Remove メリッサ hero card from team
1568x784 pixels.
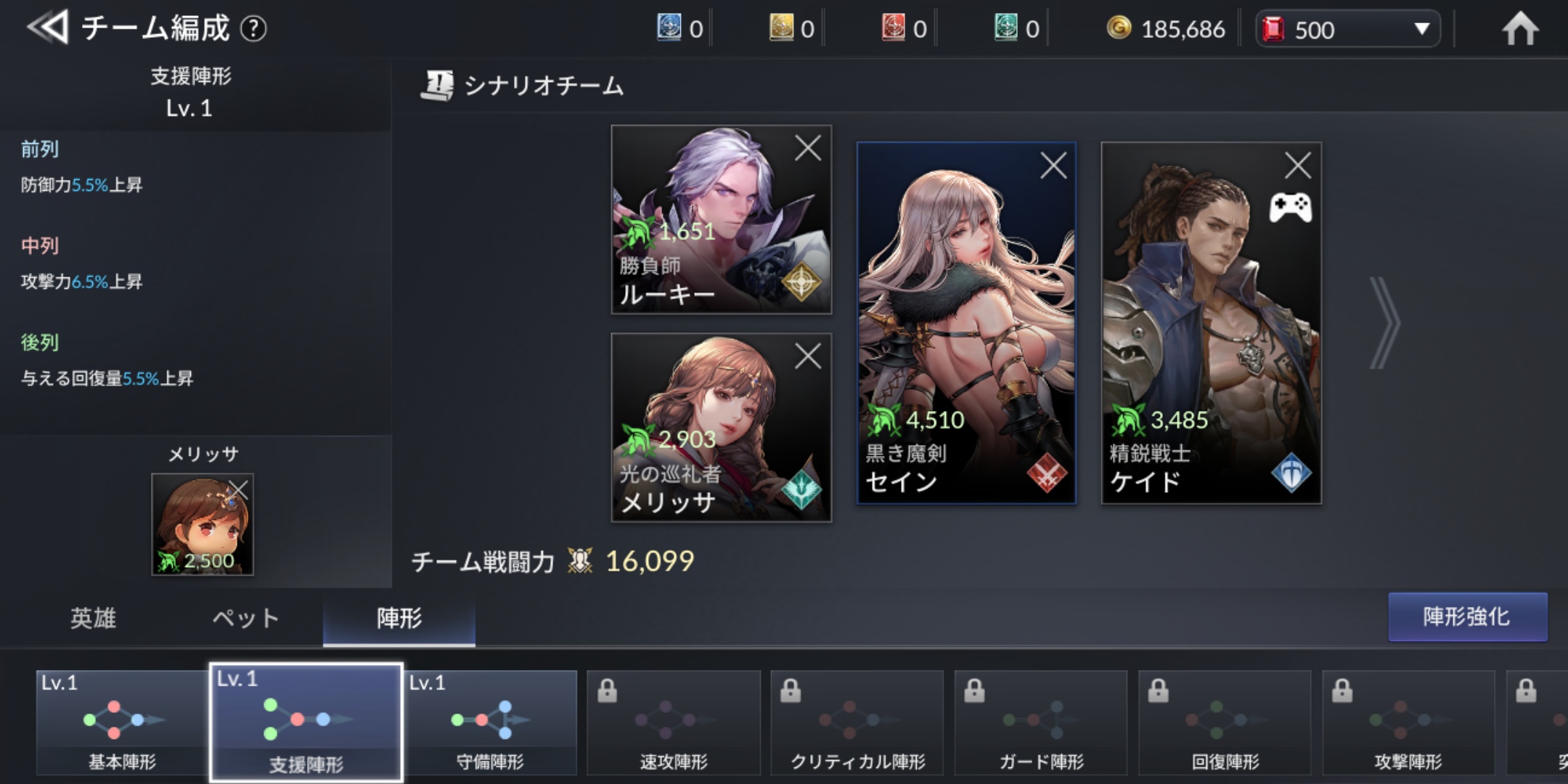pyautogui.click(x=807, y=356)
